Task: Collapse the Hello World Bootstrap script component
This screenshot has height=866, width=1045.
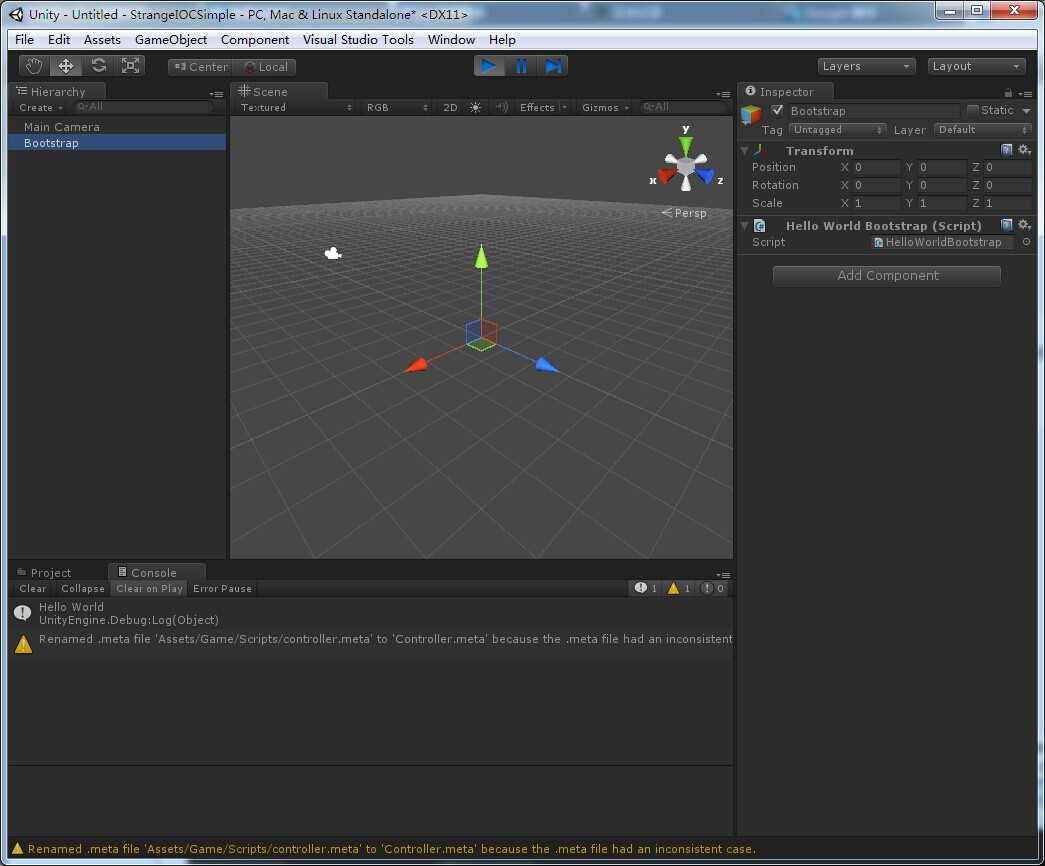Action: click(x=744, y=226)
